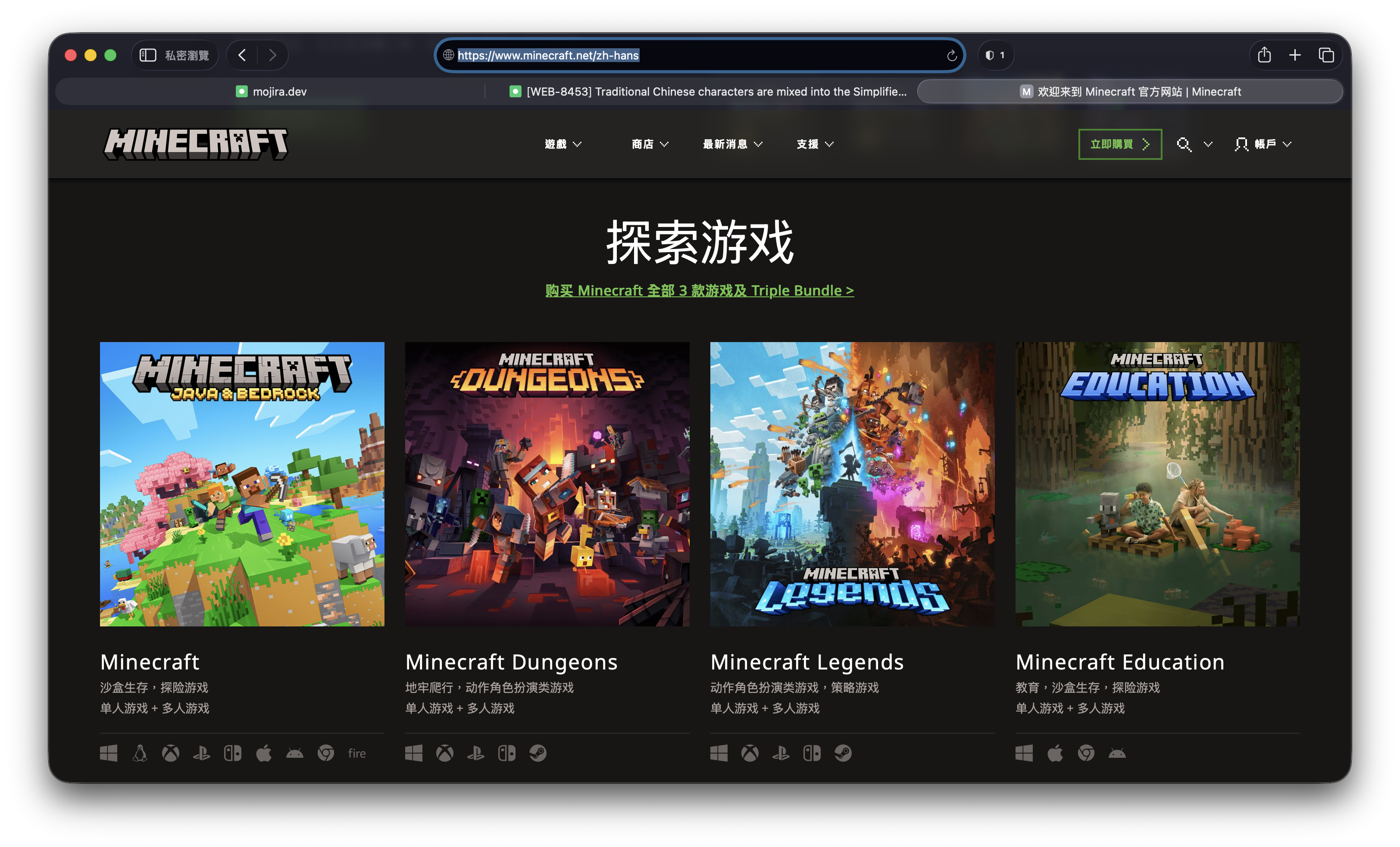Open the Share icon in the toolbar
The width and height of the screenshot is (1400, 847).
(1264, 55)
